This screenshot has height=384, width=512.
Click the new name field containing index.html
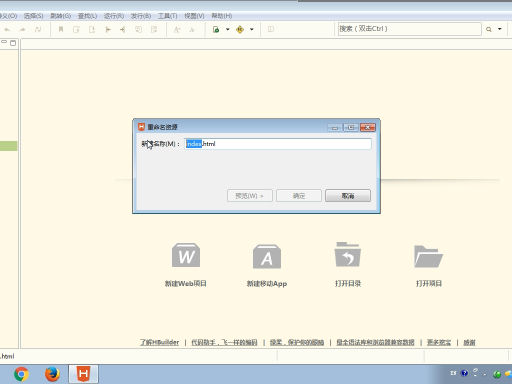[278, 144]
